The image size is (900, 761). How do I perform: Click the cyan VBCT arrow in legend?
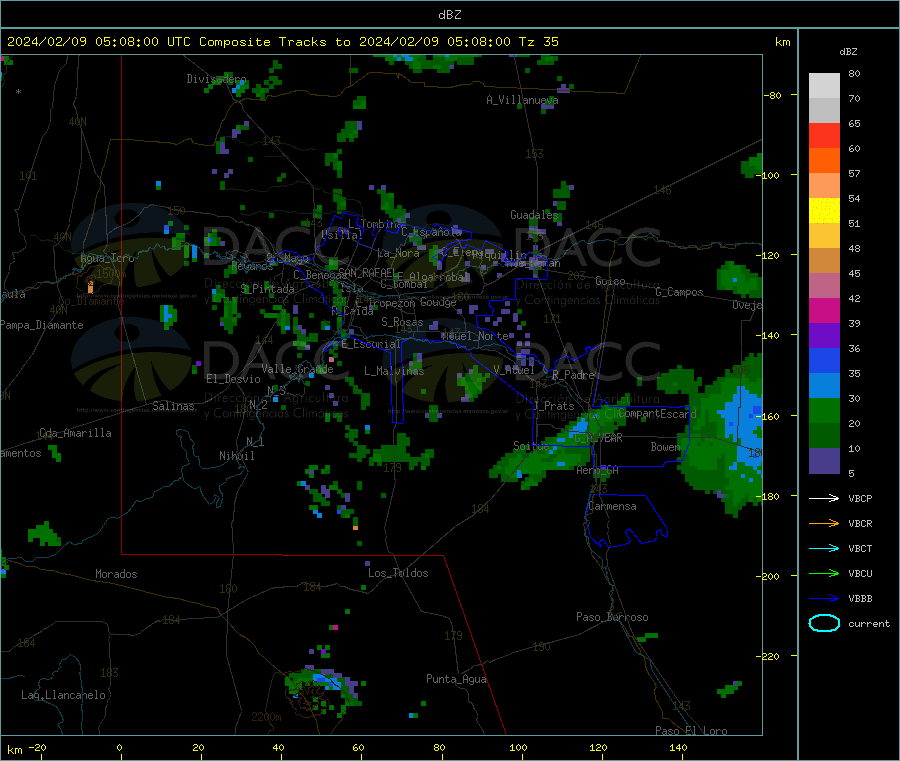point(824,549)
